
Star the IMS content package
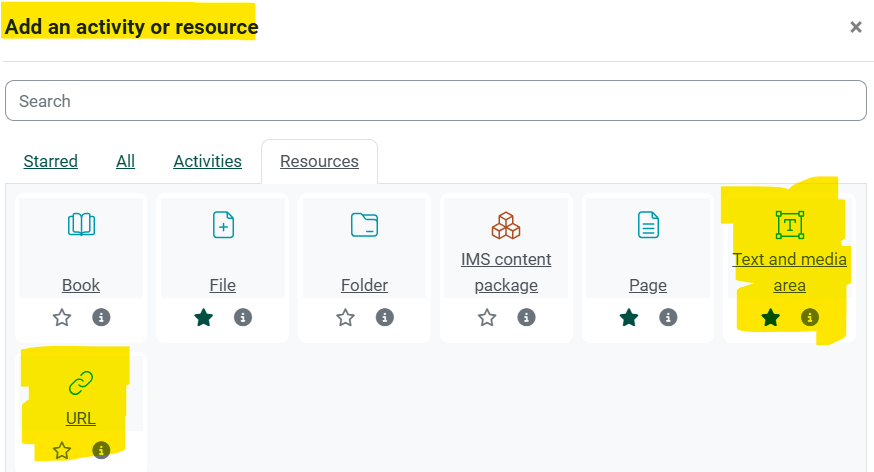coord(487,318)
